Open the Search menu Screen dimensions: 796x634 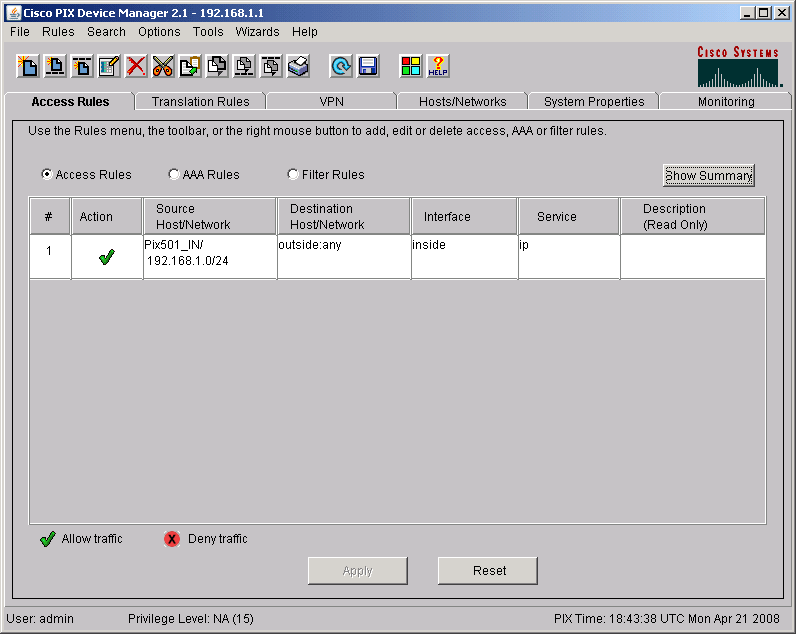click(x=106, y=31)
